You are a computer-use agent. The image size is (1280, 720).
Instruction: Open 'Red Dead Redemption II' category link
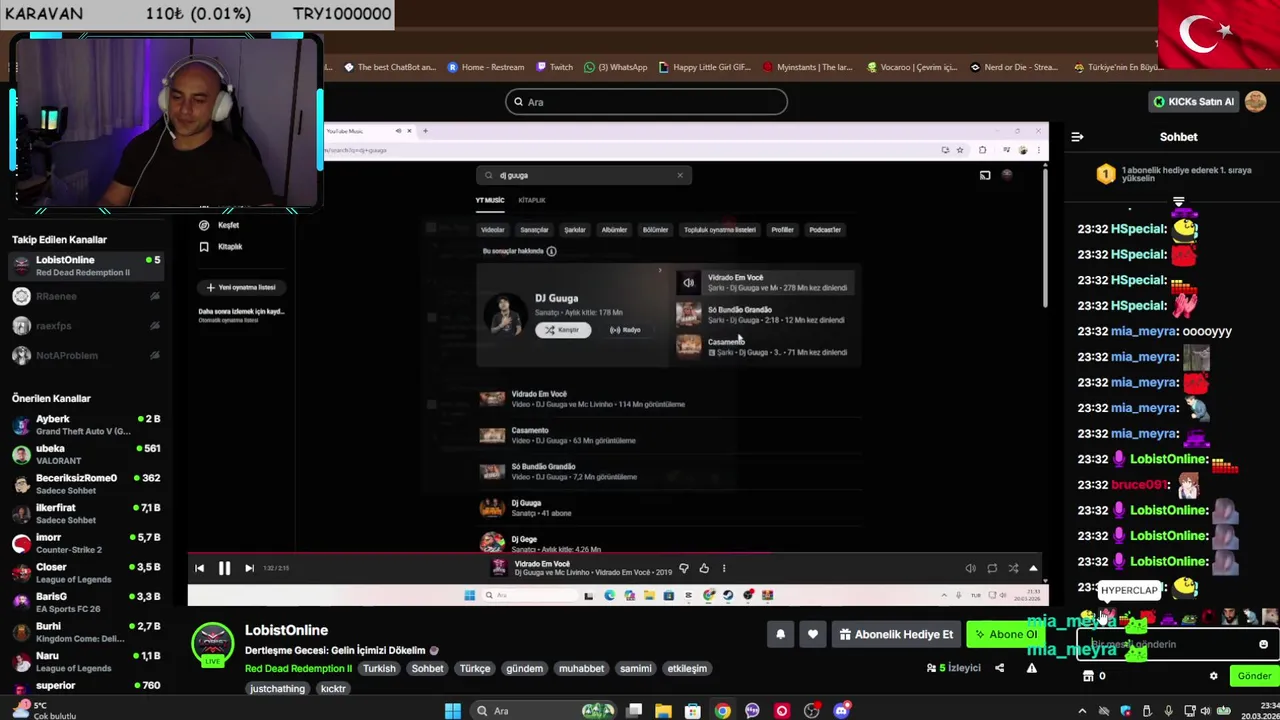coord(298,668)
